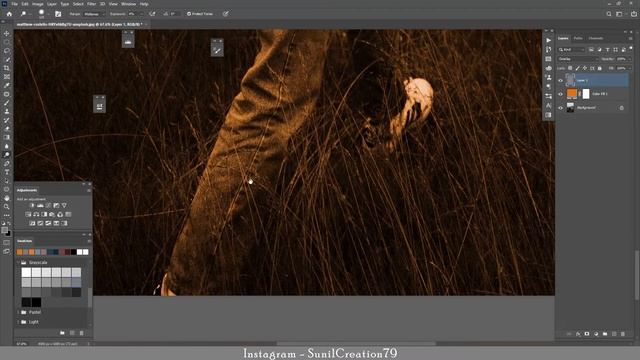
Task: Toggle lock image pixels brush icon
Action: pos(578,68)
